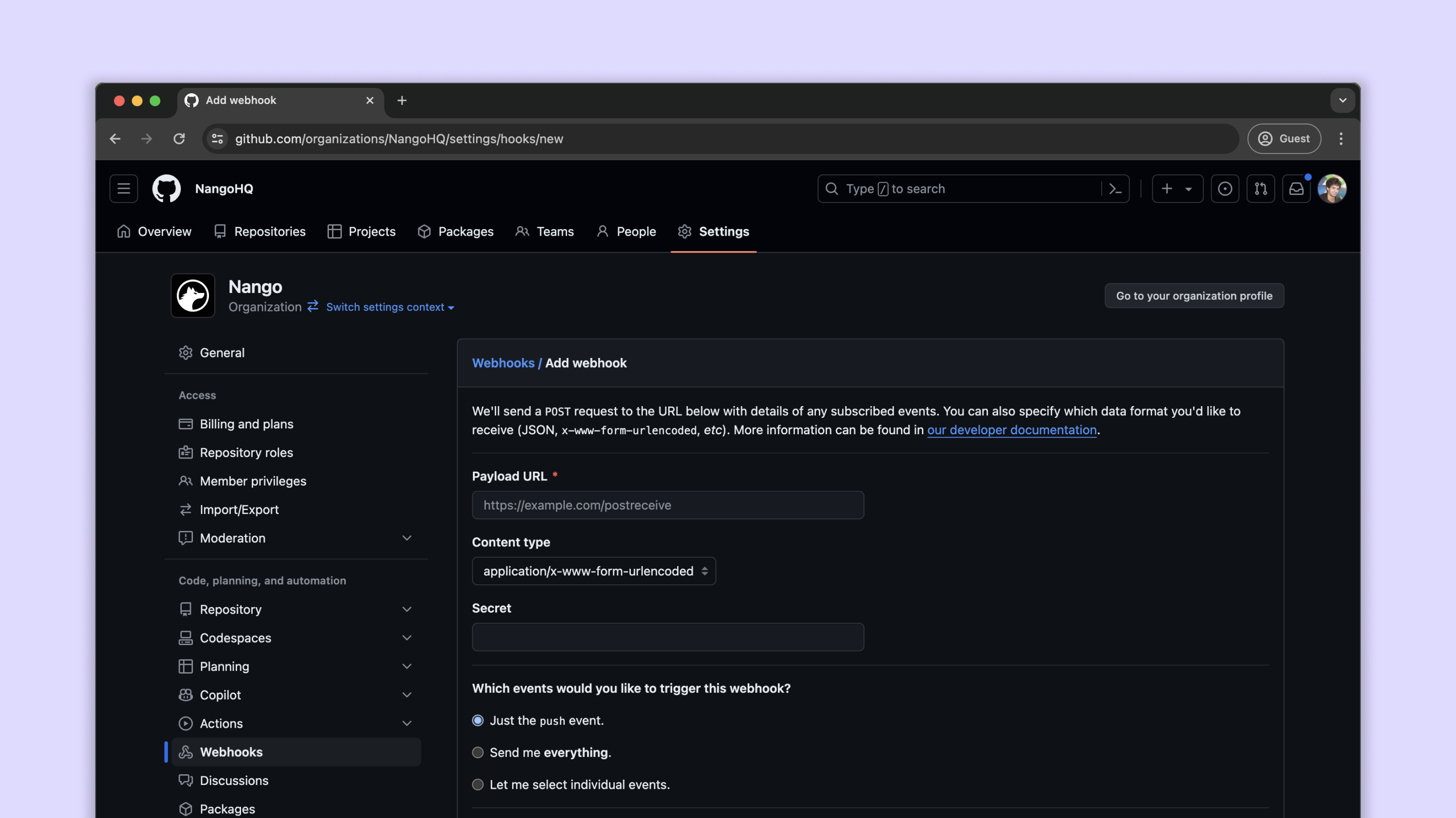Click the browser reload icon
This screenshot has height=818, width=1456.
point(179,138)
